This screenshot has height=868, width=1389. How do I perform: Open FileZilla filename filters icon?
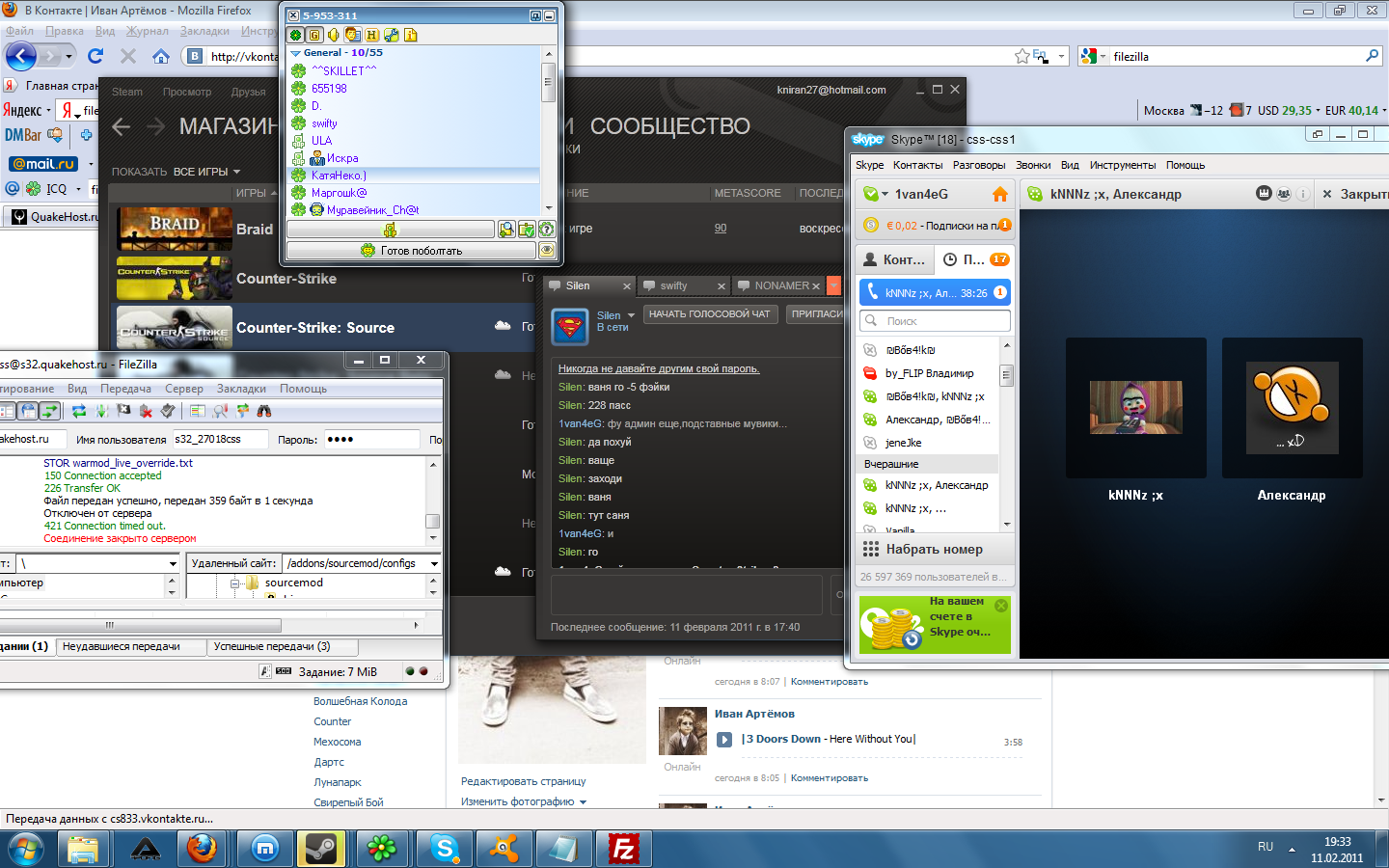tap(198, 411)
